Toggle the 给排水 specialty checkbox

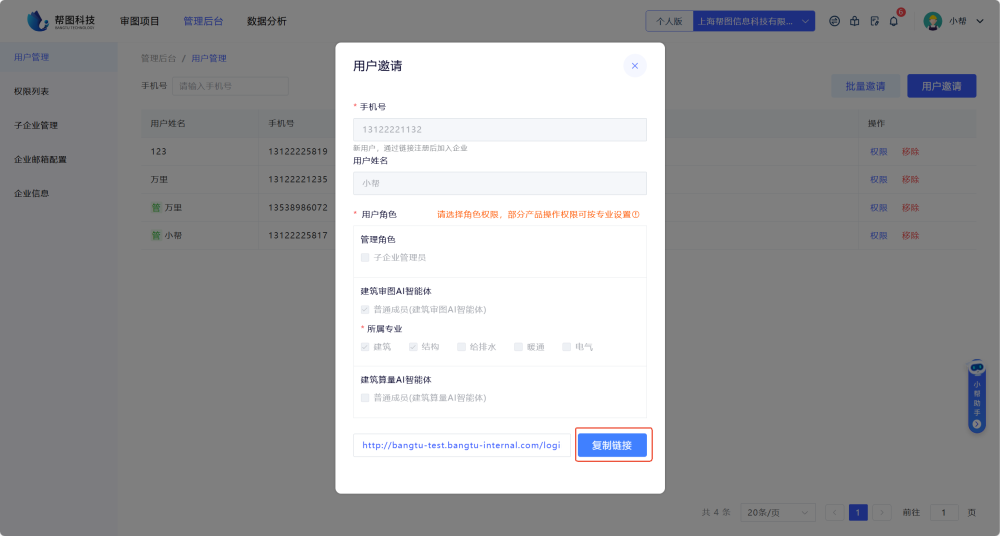pyautogui.click(x=461, y=347)
